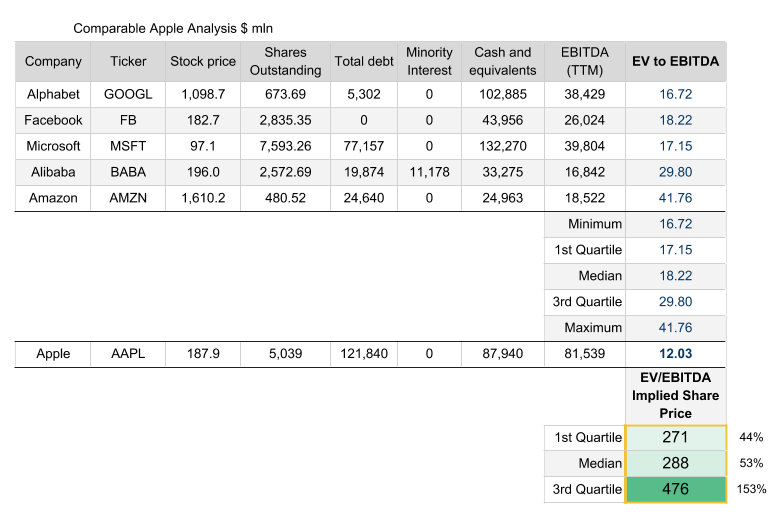Screen dimensions: 779x514
Task: Select Alphabet's ticker cell GOOGL
Action: 125,93
